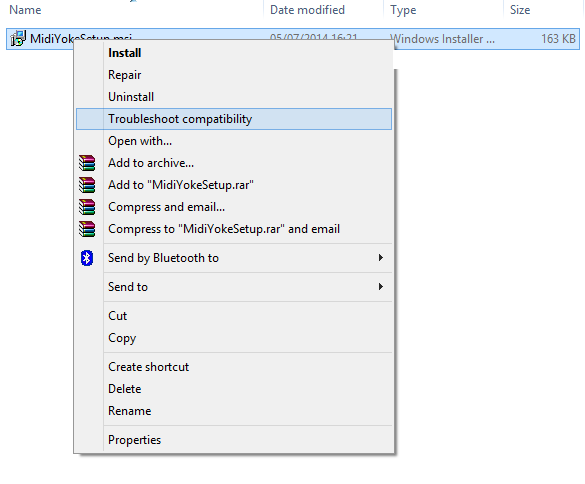Image resolution: width=585 pixels, height=484 pixels.
Task: Select Repair in the context menu
Action: coord(234,75)
